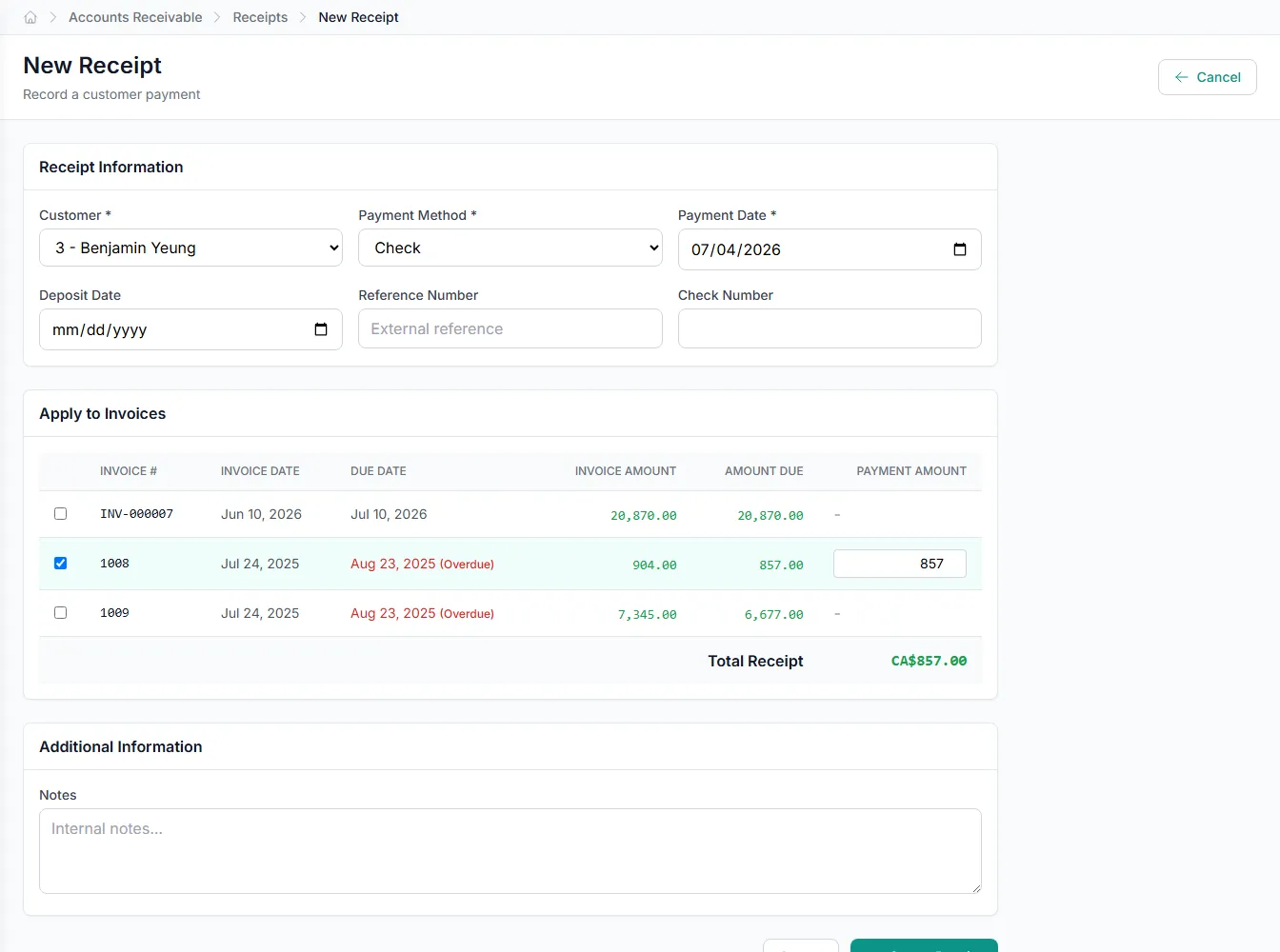The width and height of the screenshot is (1280, 952).
Task: Click the Jun 10, 2026 invoice date
Action: [261, 514]
